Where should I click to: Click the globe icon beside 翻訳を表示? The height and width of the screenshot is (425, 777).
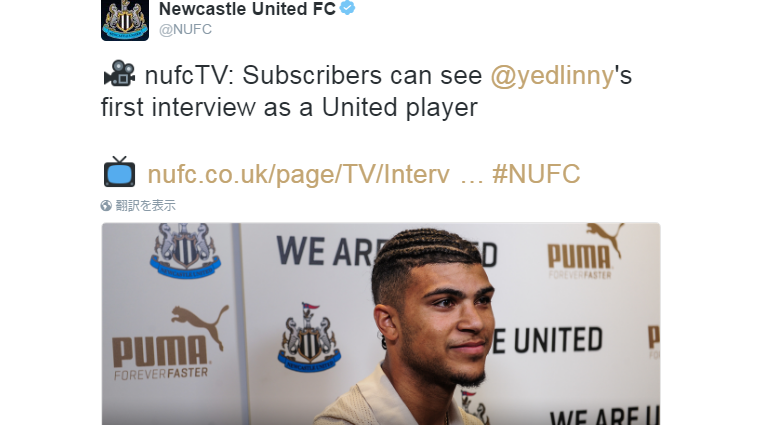(106, 206)
